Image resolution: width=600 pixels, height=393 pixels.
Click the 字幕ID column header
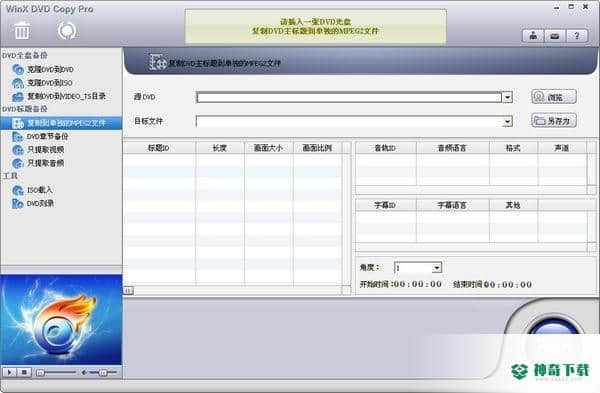click(x=385, y=205)
